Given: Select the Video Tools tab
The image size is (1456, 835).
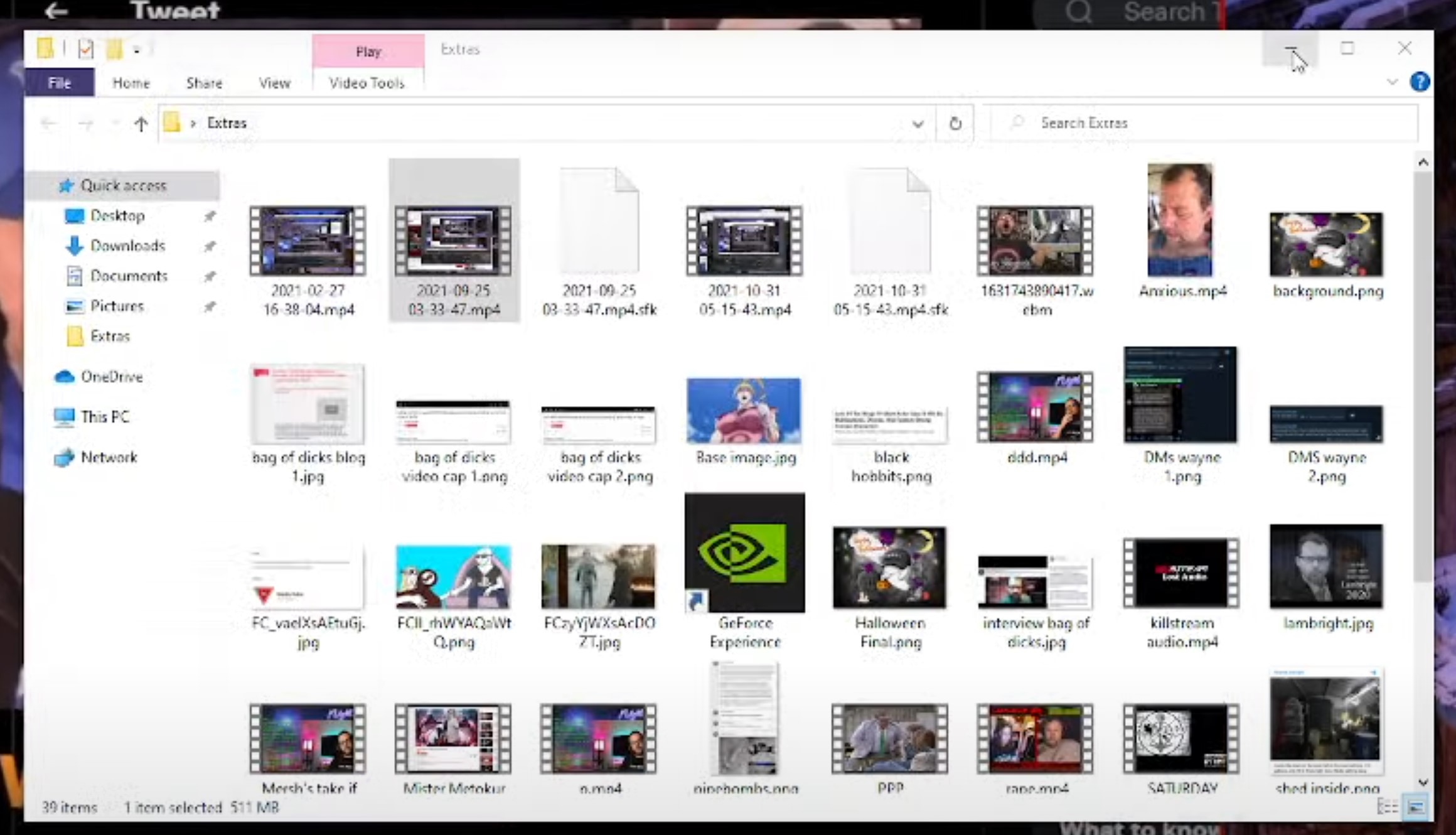Looking at the screenshot, I should click(367, 83).
